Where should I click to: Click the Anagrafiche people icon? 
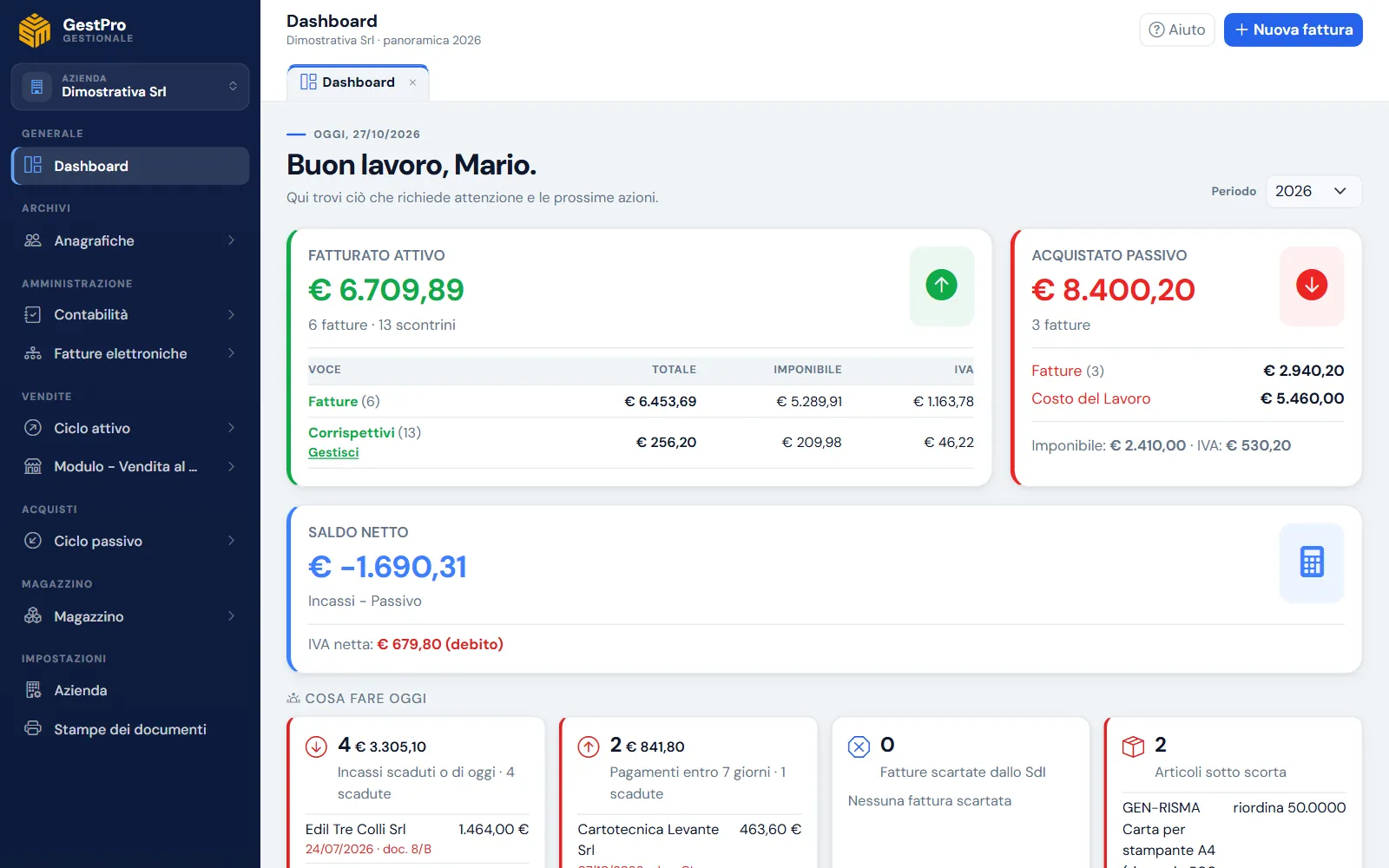click(x=33, y=240)
